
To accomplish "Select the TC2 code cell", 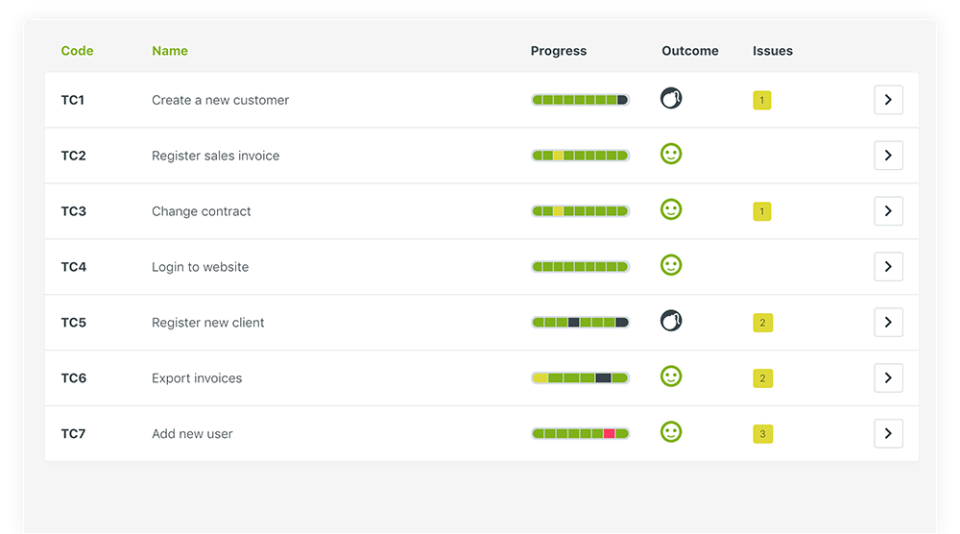I will tap(73, 156).
